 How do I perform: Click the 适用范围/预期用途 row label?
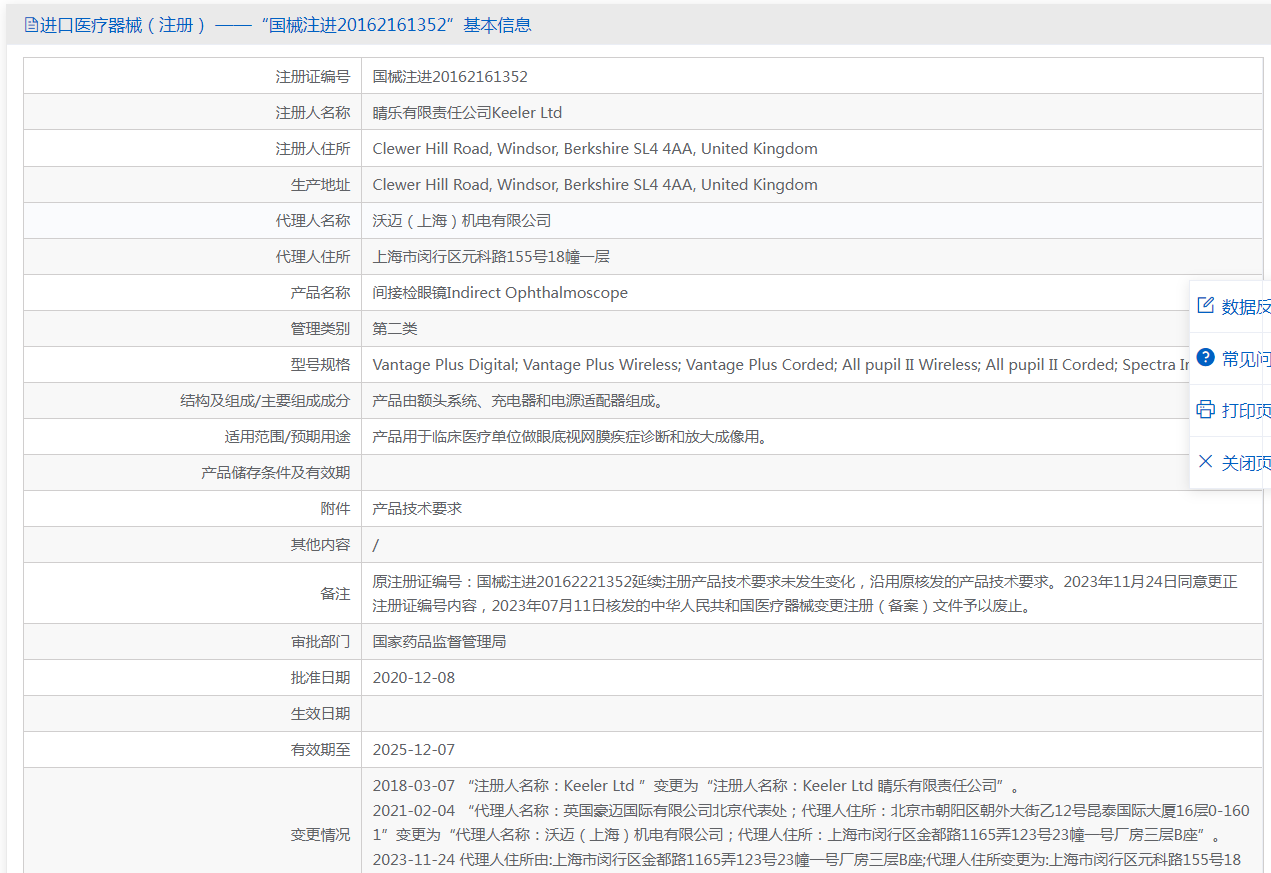click(x=288, y=436)
